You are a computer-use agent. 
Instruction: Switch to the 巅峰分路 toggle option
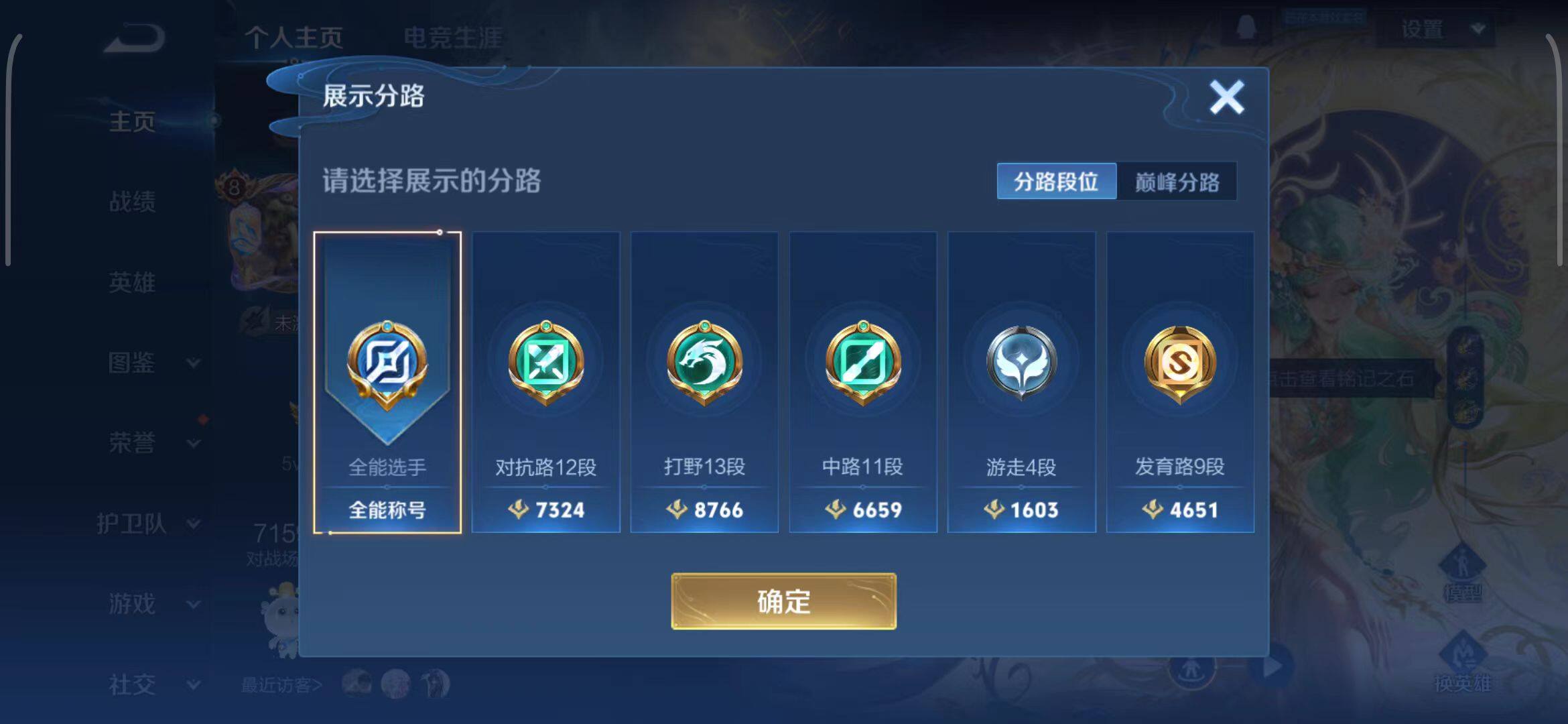coord(1177,181)
